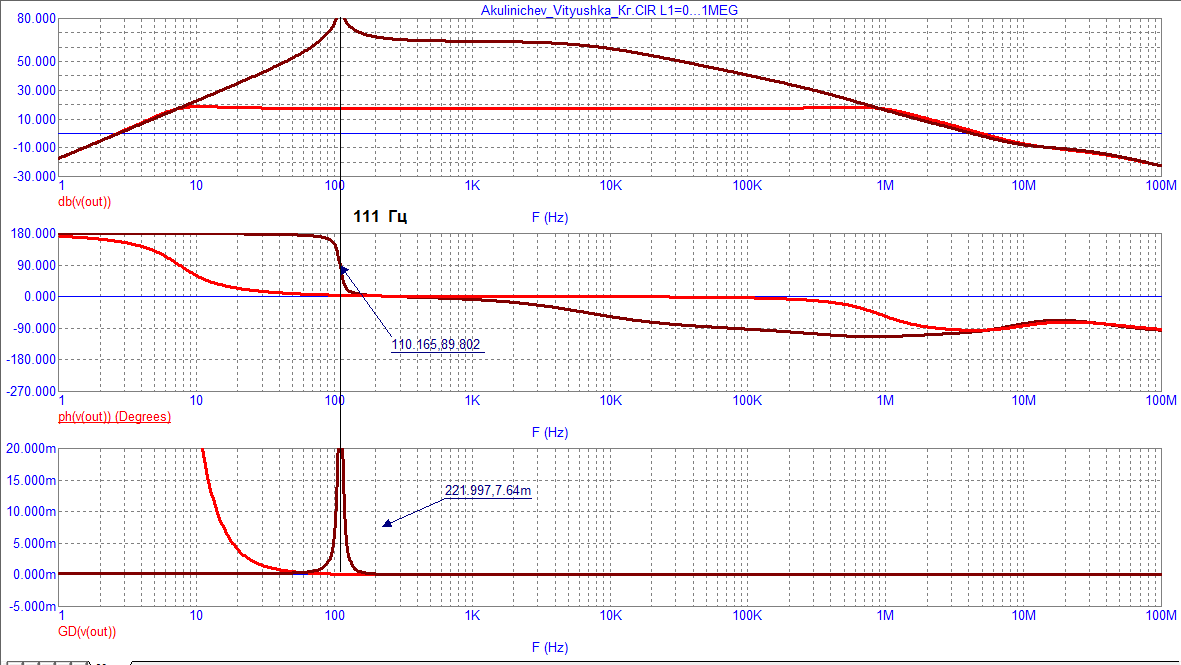Click the 10M tick label under group delay plot

(x=1023, y=616)
